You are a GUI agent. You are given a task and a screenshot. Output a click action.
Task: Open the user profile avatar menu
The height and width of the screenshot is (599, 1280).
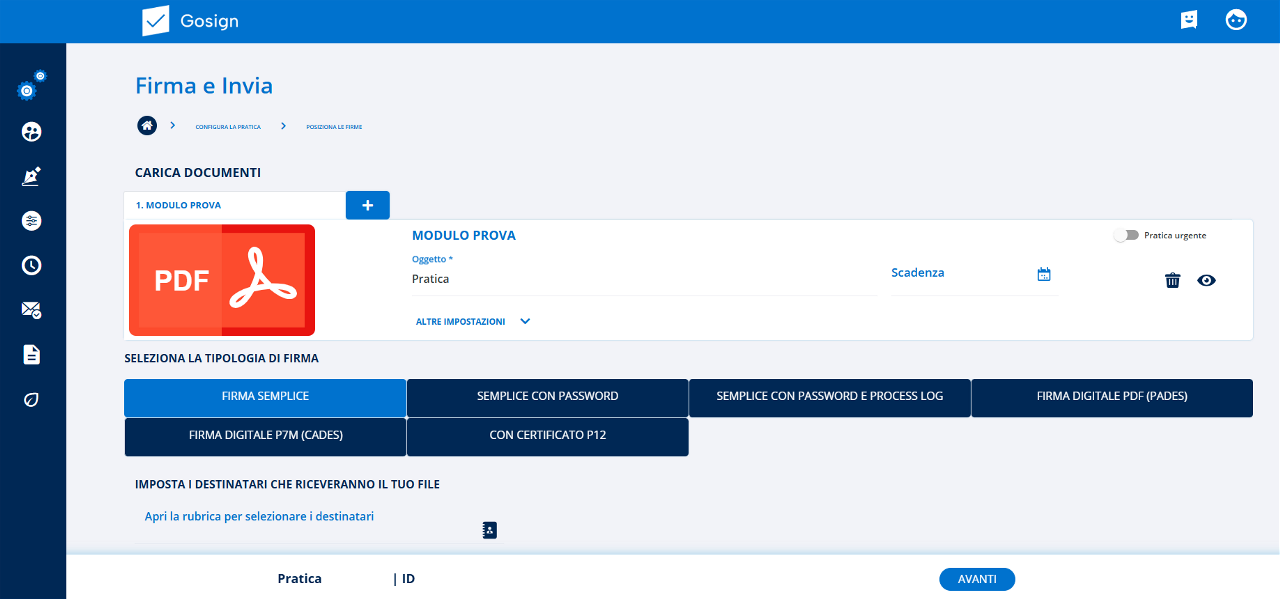1237,20
